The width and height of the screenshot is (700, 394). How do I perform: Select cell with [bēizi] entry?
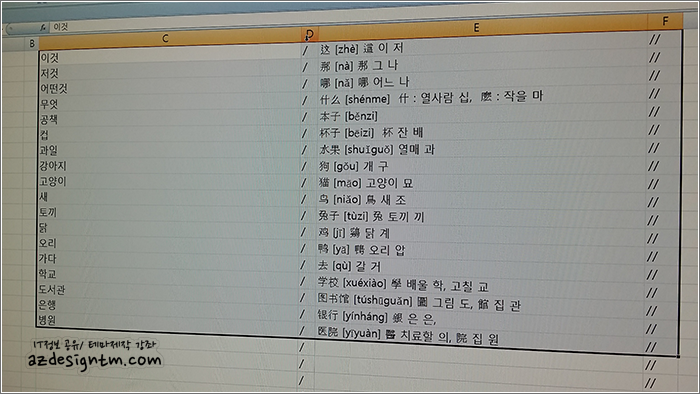click(482, 133)
